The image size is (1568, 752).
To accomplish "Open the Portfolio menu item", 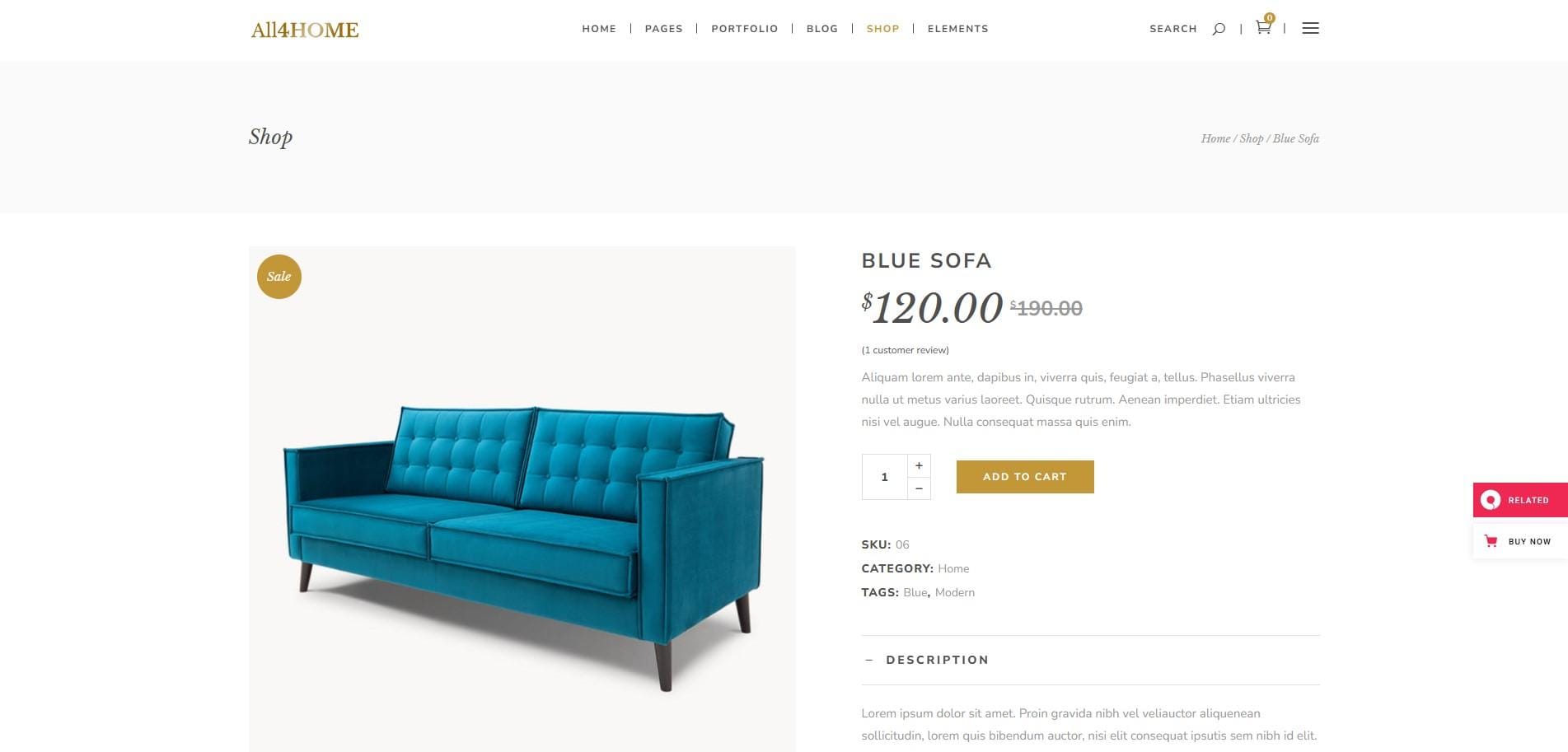I will pyautogui.click(x=745, y=29).
